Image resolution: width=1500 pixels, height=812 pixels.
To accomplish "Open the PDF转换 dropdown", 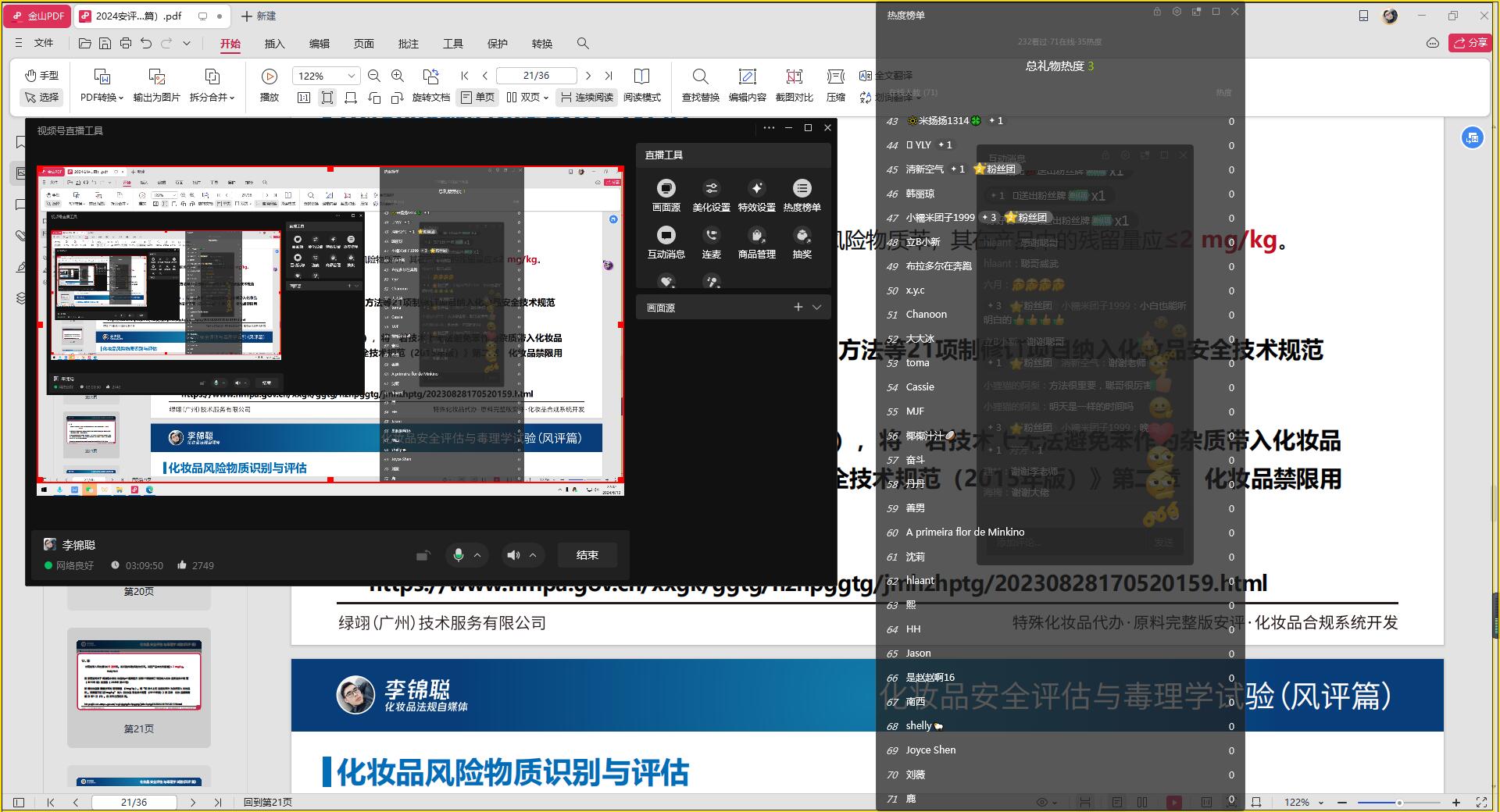I will pos(102,86).
